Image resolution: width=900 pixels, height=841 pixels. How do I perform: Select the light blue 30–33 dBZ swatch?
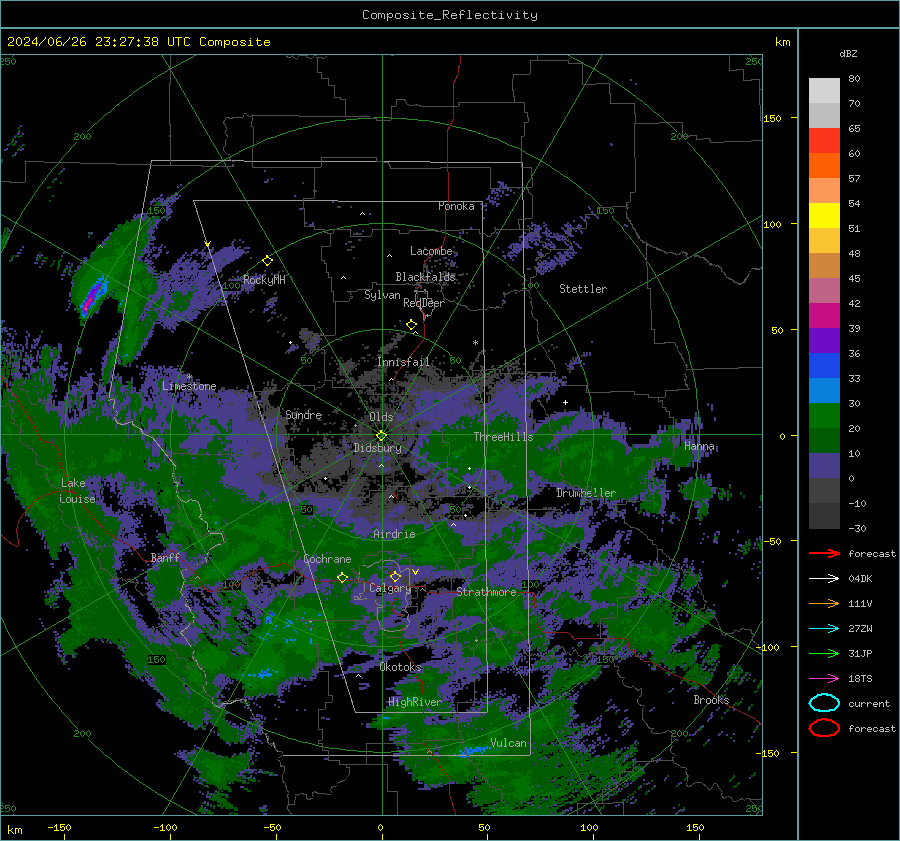click(x=824, y=390)
